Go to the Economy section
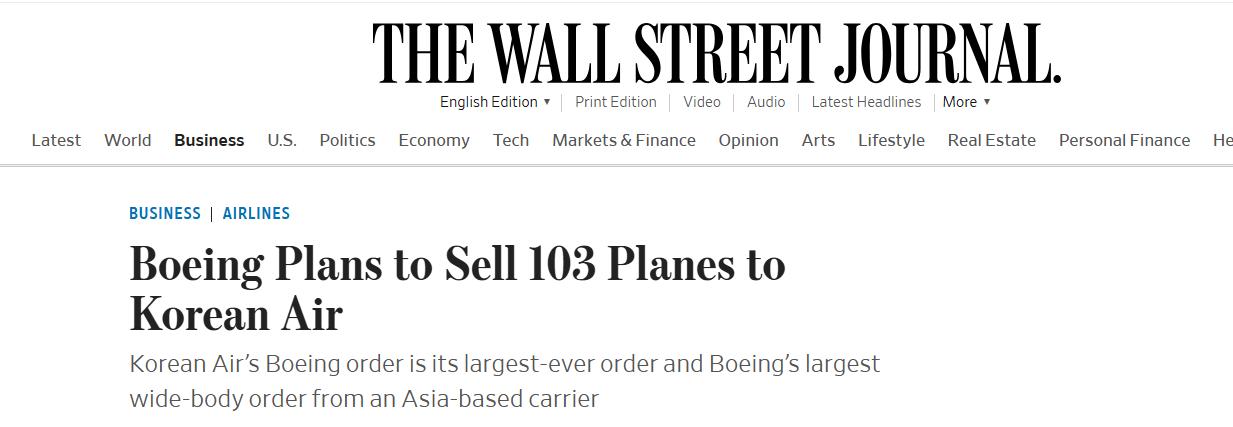The width and height of the screenshot is (1233, 427). (x=434, y=140)
